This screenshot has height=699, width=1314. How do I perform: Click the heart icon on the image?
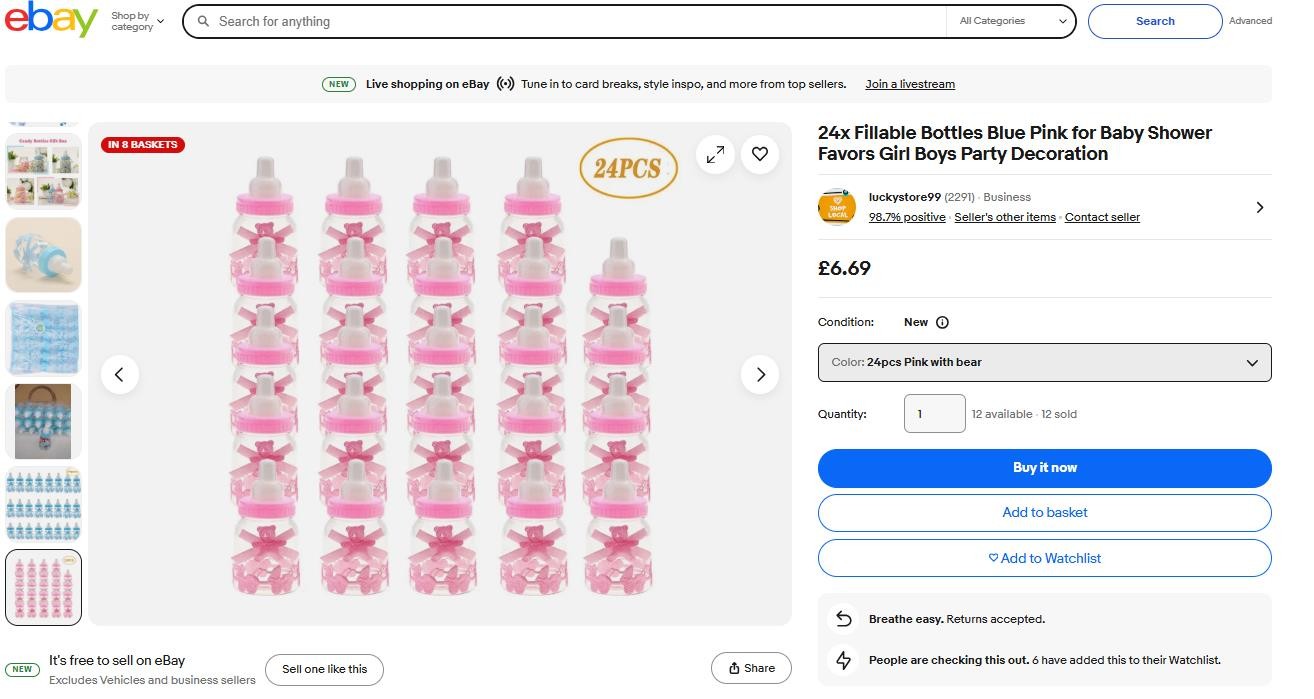[760, 154]
